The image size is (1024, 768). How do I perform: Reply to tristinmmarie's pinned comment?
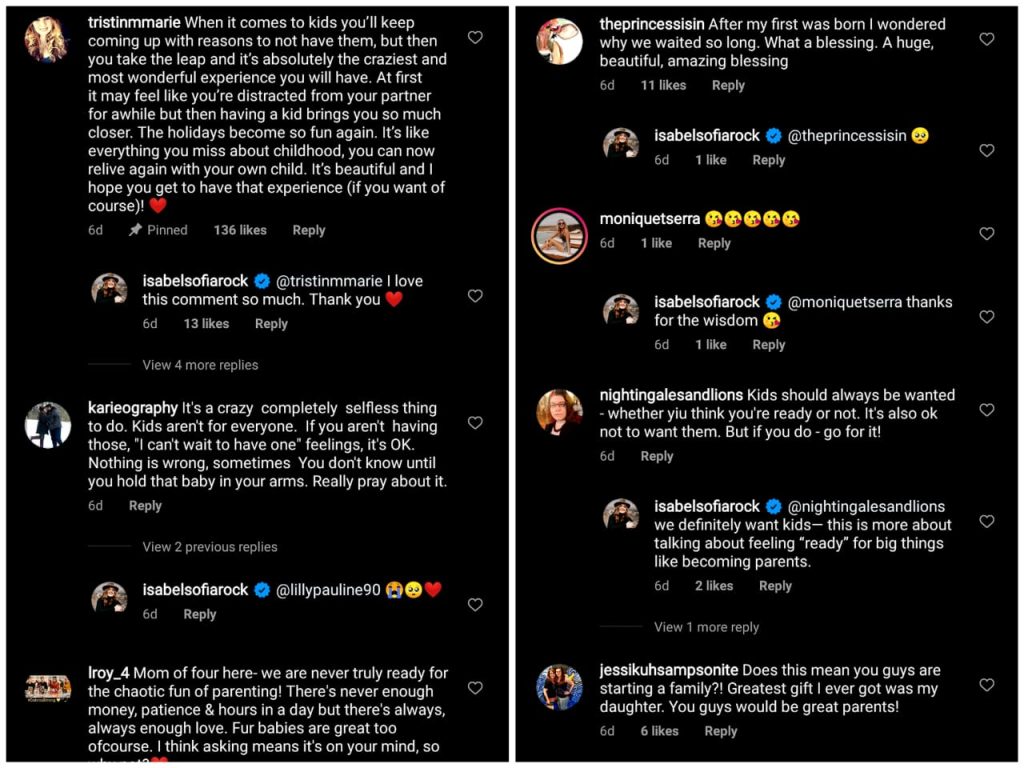click(x=309, y=230)
